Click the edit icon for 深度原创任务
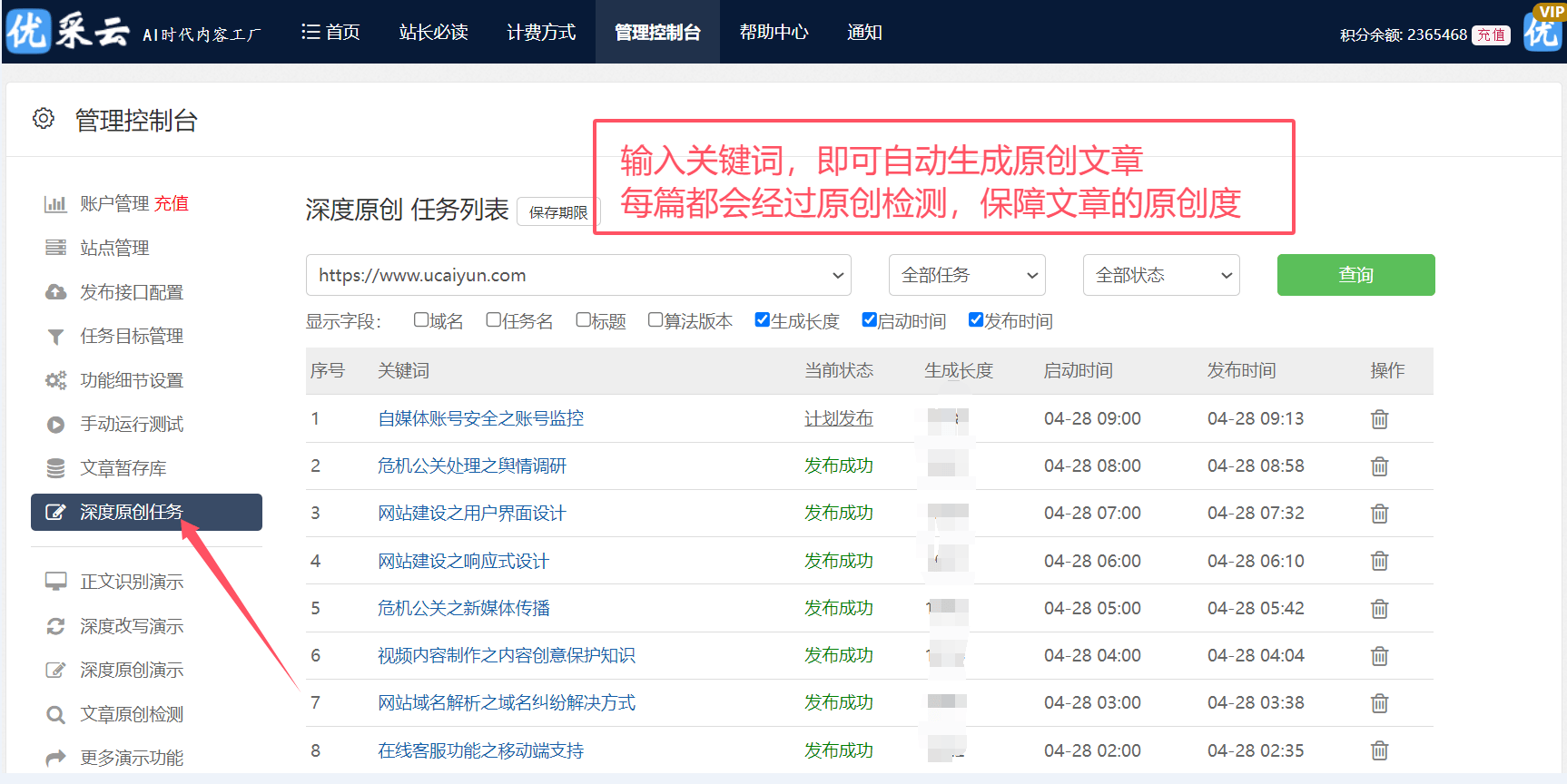The image size is (1567, 784). 55,512
